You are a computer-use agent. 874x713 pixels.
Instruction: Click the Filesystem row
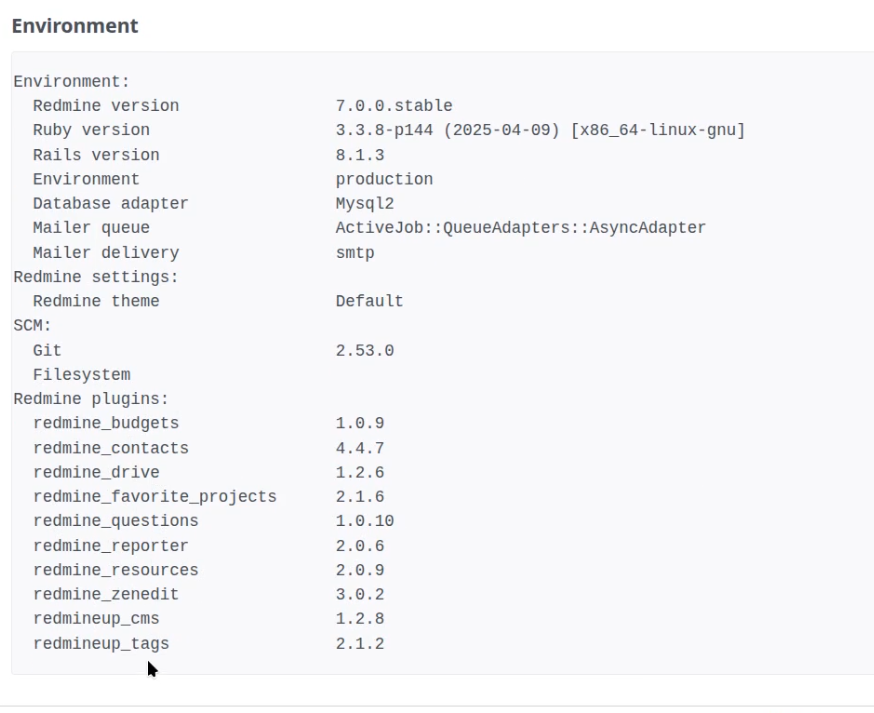click(x=81, y=375)
